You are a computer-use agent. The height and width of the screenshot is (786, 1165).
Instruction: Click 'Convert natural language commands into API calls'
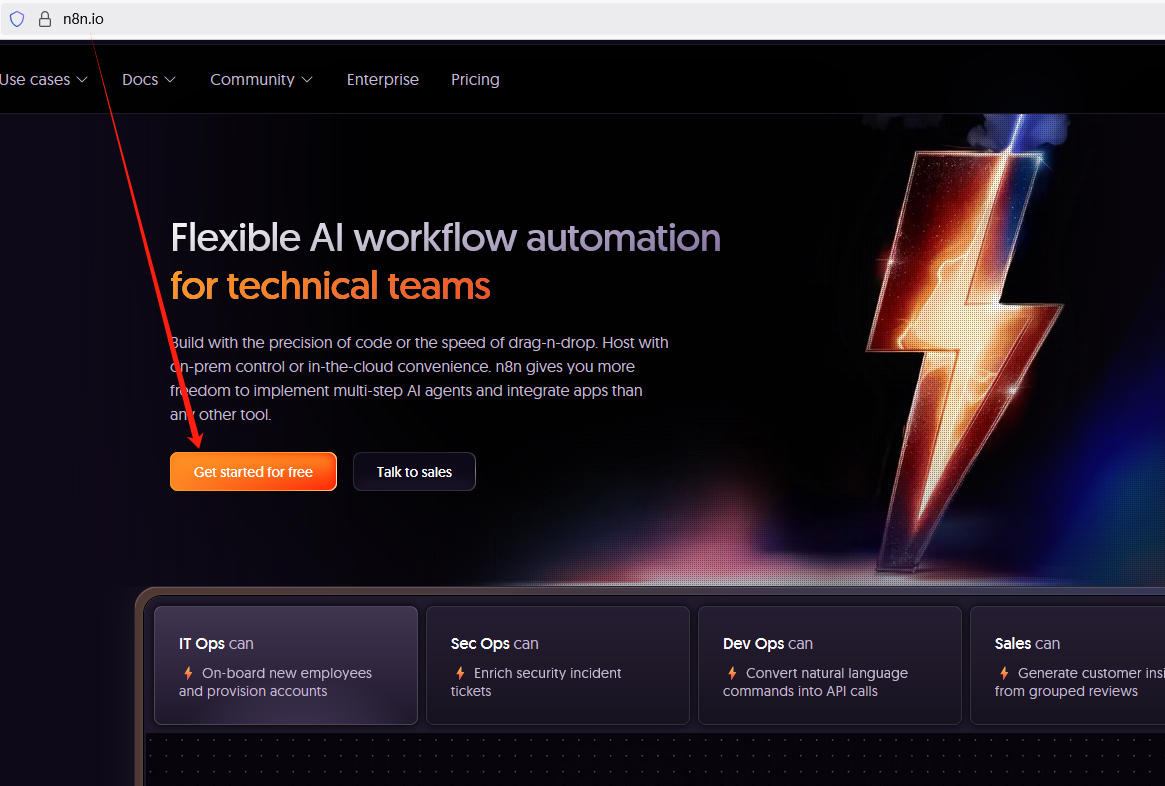815,682
